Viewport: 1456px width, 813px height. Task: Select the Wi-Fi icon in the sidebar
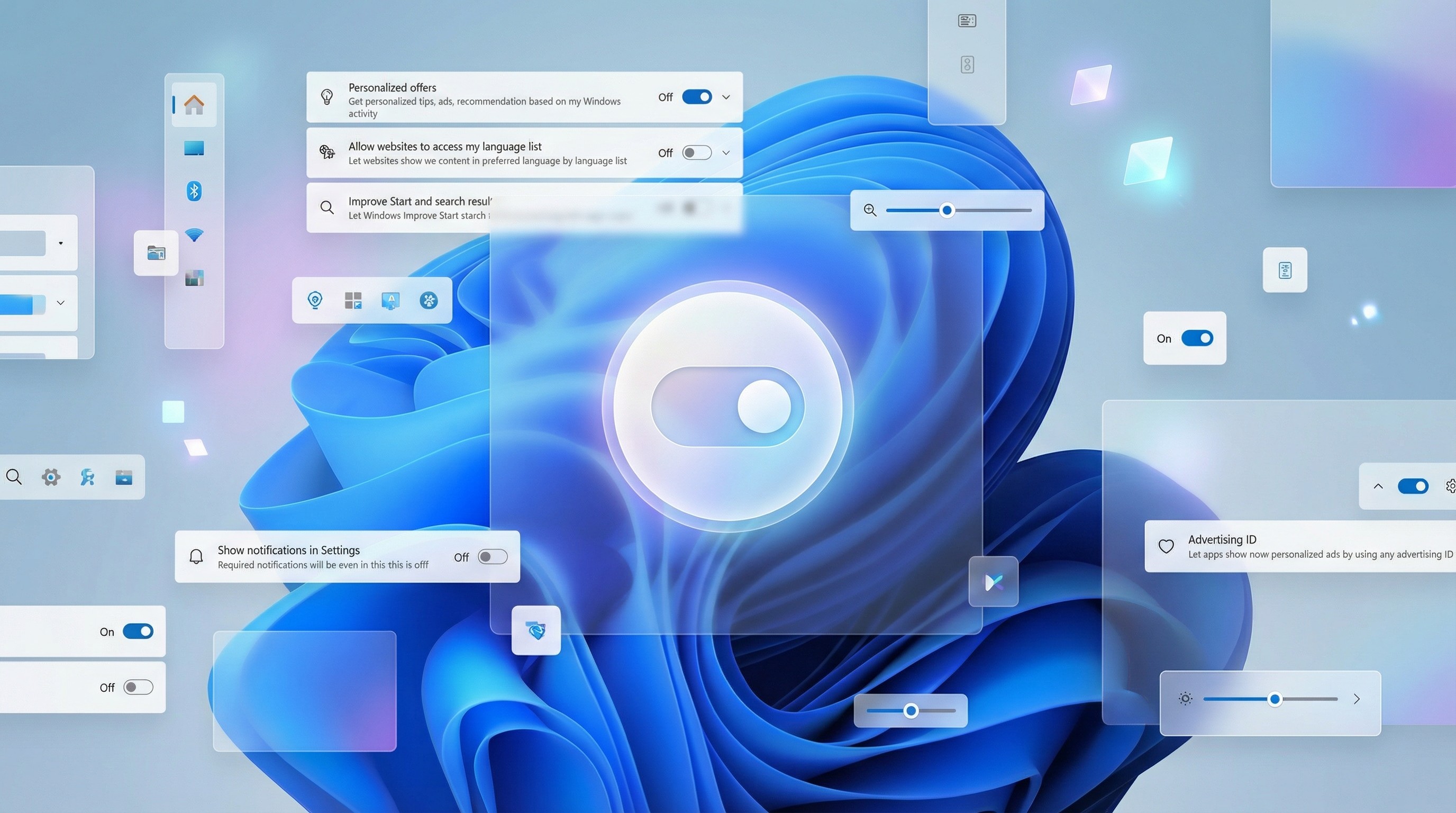point(195,235)
